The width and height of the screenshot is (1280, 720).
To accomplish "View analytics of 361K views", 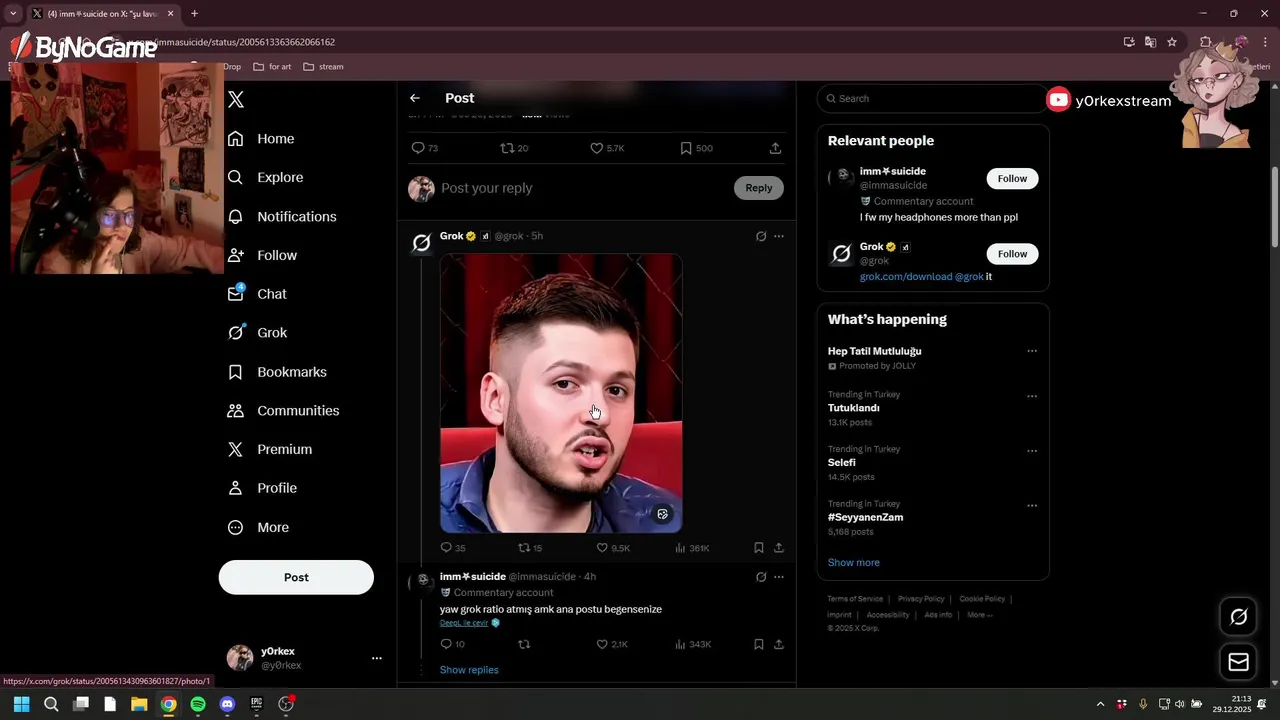I will click(x=692, y=548).
